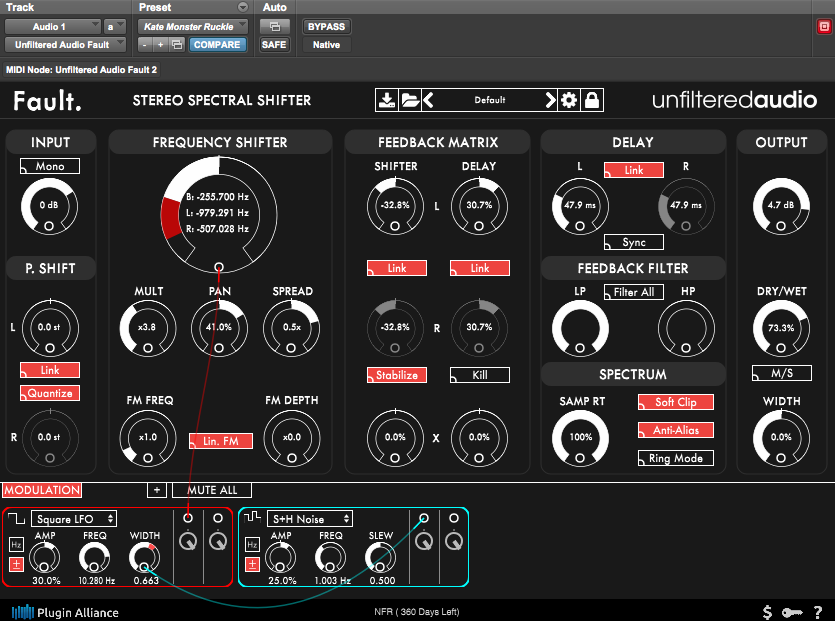The height and width of the screenshot is (621, 835).
Task: Toggle the Shifter feedback Link button
Action: [397, 268]
